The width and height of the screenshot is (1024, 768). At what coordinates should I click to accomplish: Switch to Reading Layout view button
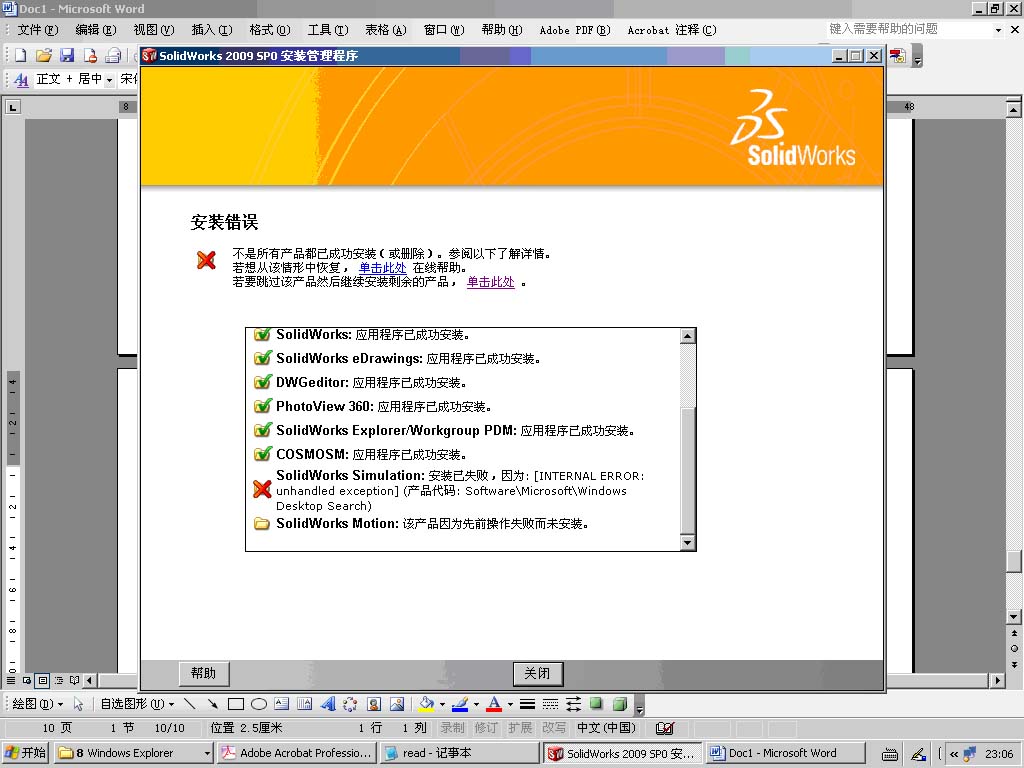click(74, 680)
